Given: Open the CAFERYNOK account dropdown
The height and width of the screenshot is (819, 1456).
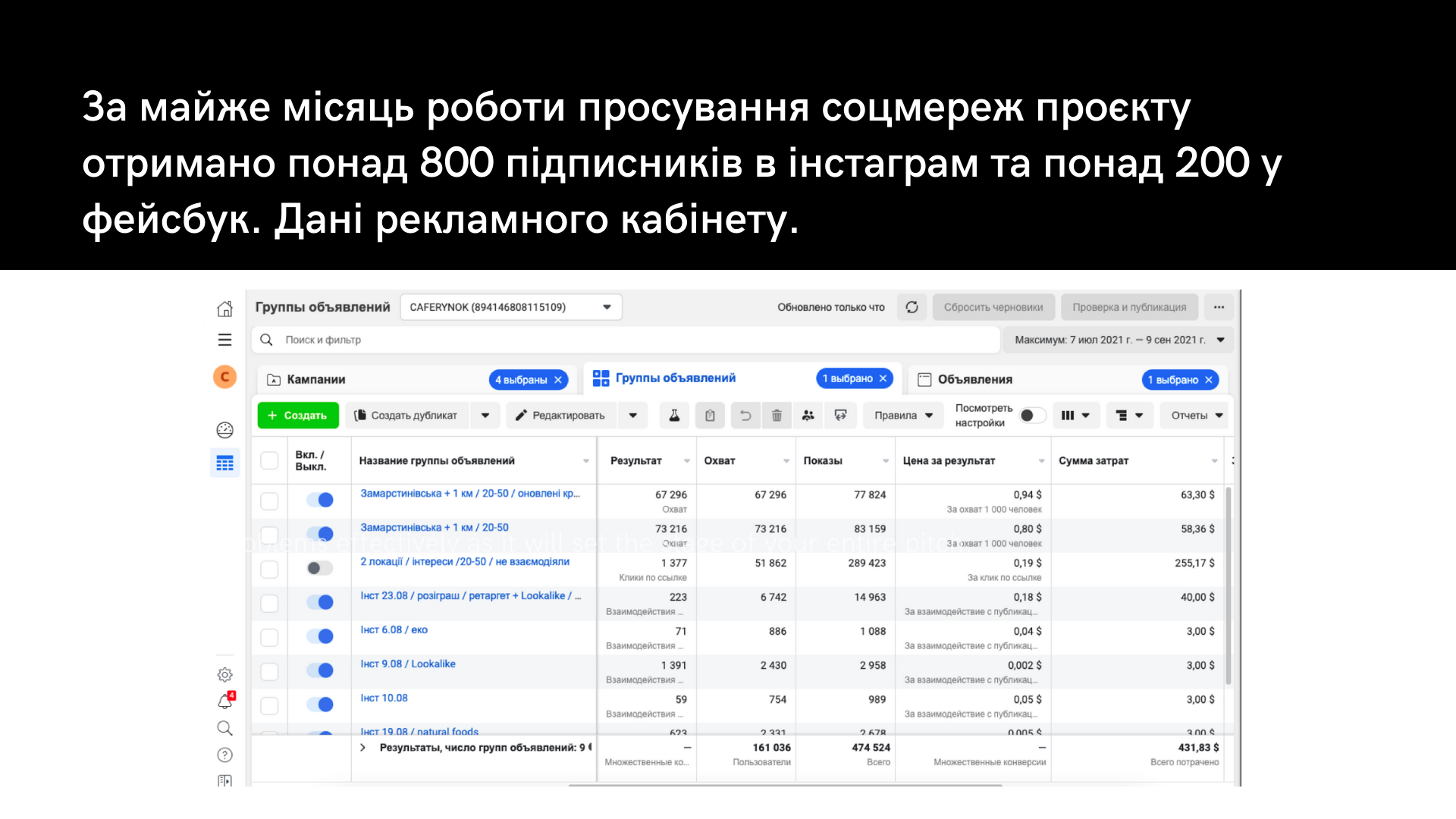Looking at the screenshot, I should tap(511, 307).
